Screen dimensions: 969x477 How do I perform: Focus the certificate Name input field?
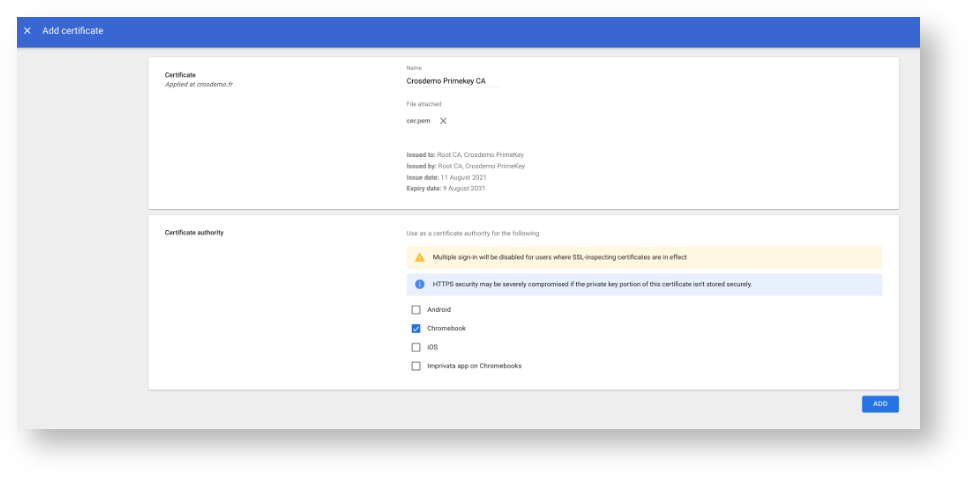coord(452,81)
